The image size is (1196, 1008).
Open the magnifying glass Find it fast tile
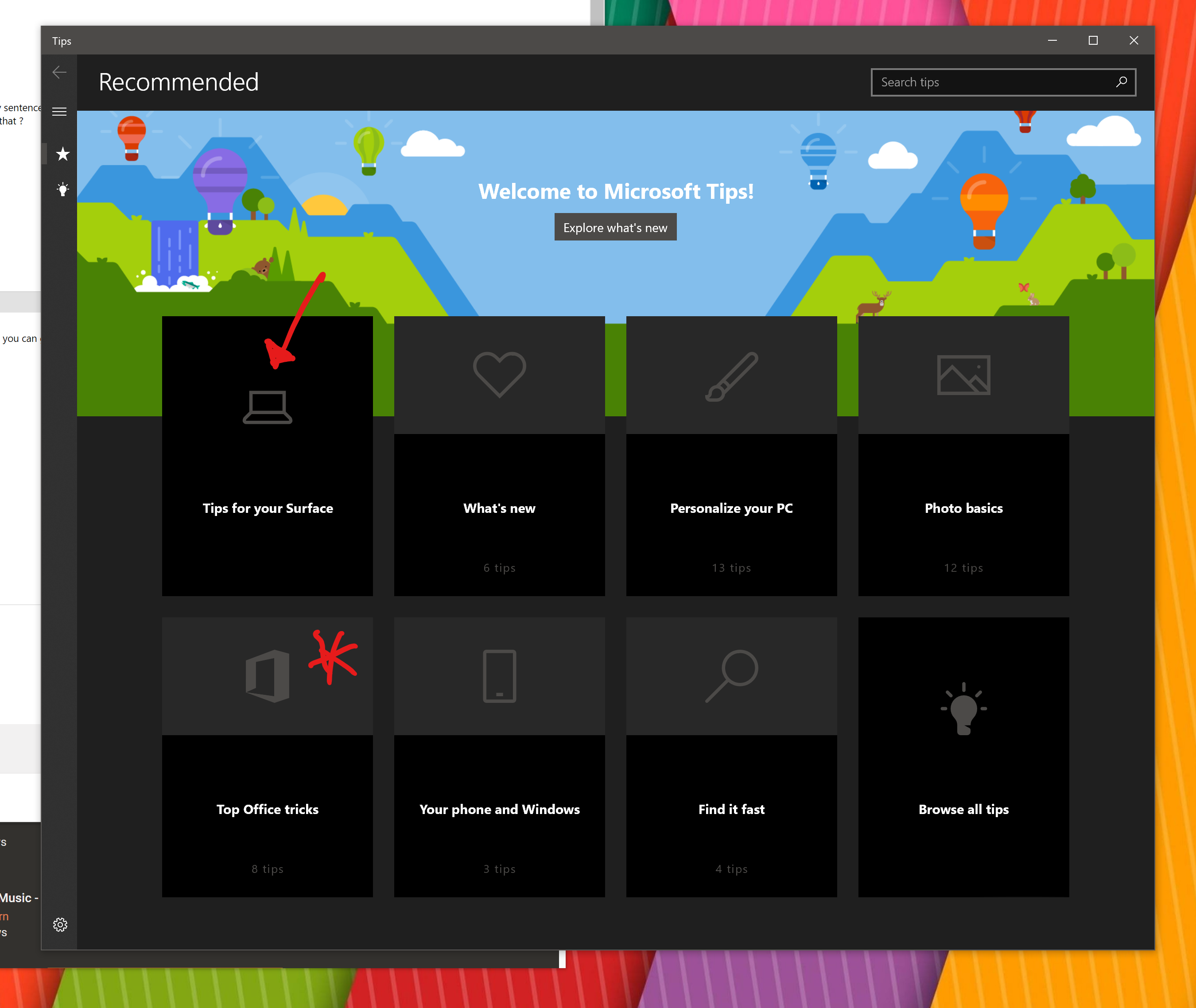tap(731, 676)
